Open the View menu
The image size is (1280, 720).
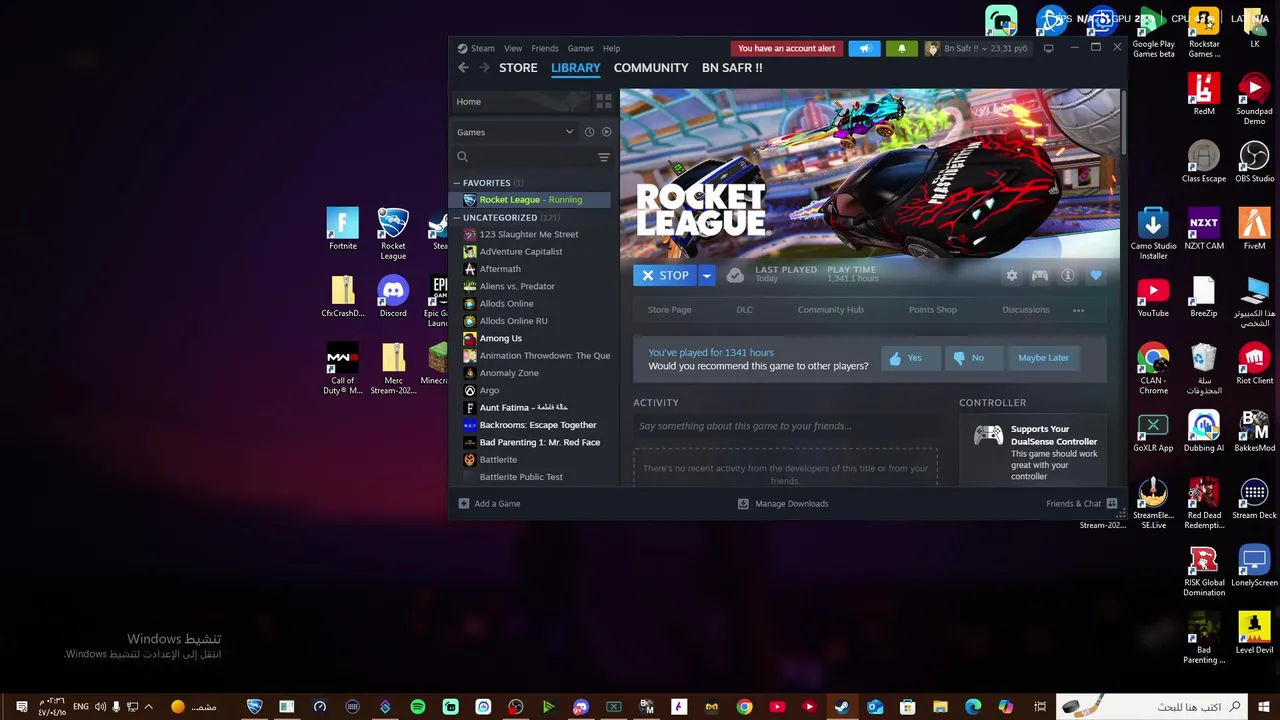(x=513, y=48)
